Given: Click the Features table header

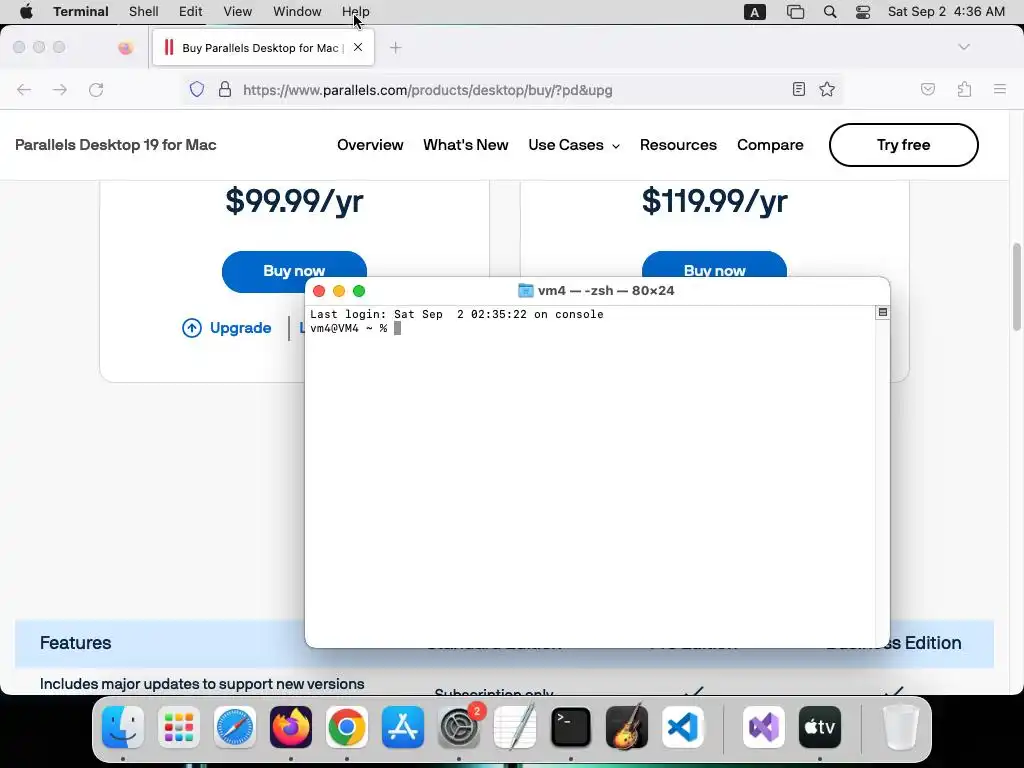Looking at the screenshot, I should tap(75, 643).
